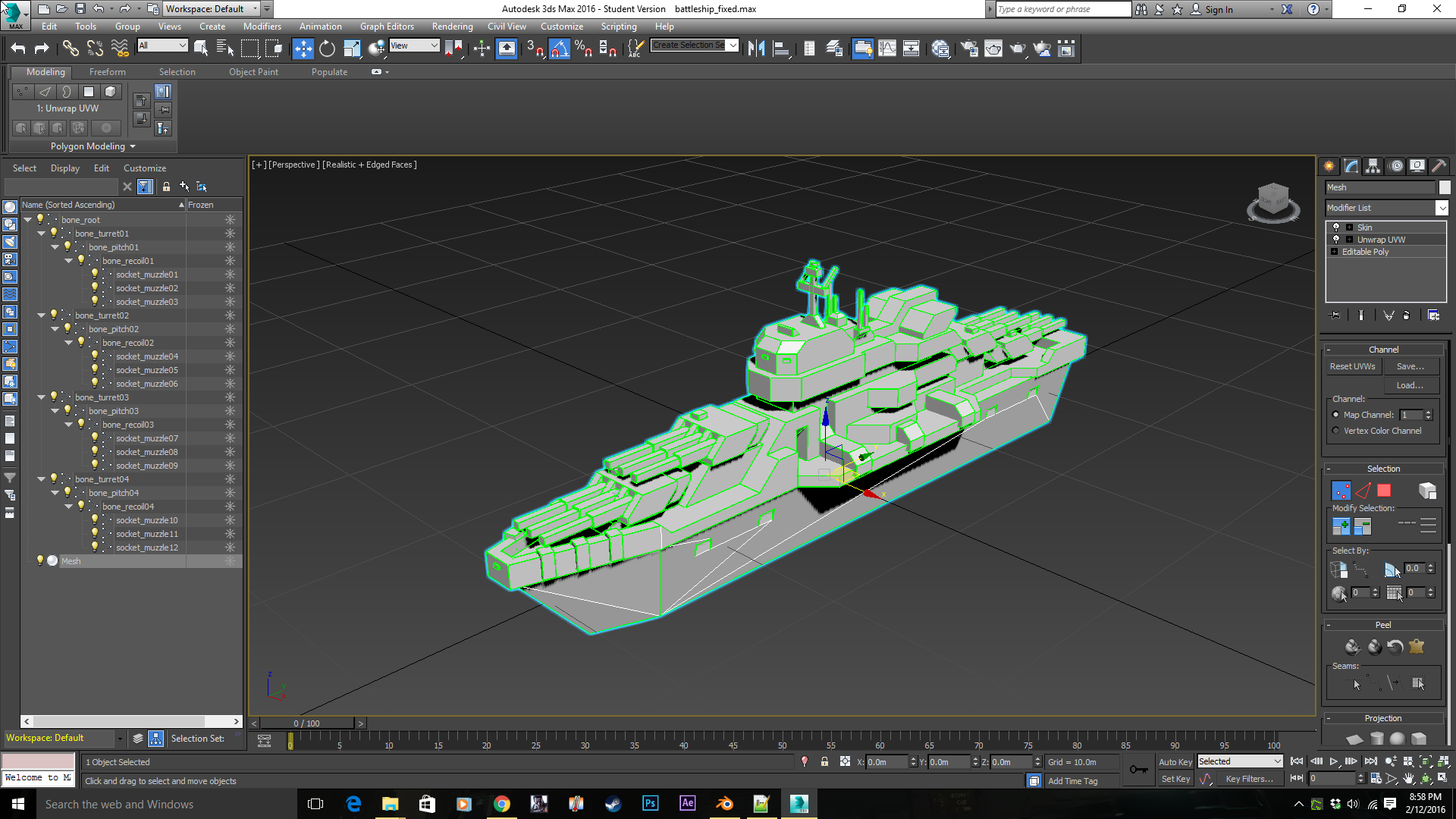
Task: Activate Select and Rotate tool
Action: 327,49
